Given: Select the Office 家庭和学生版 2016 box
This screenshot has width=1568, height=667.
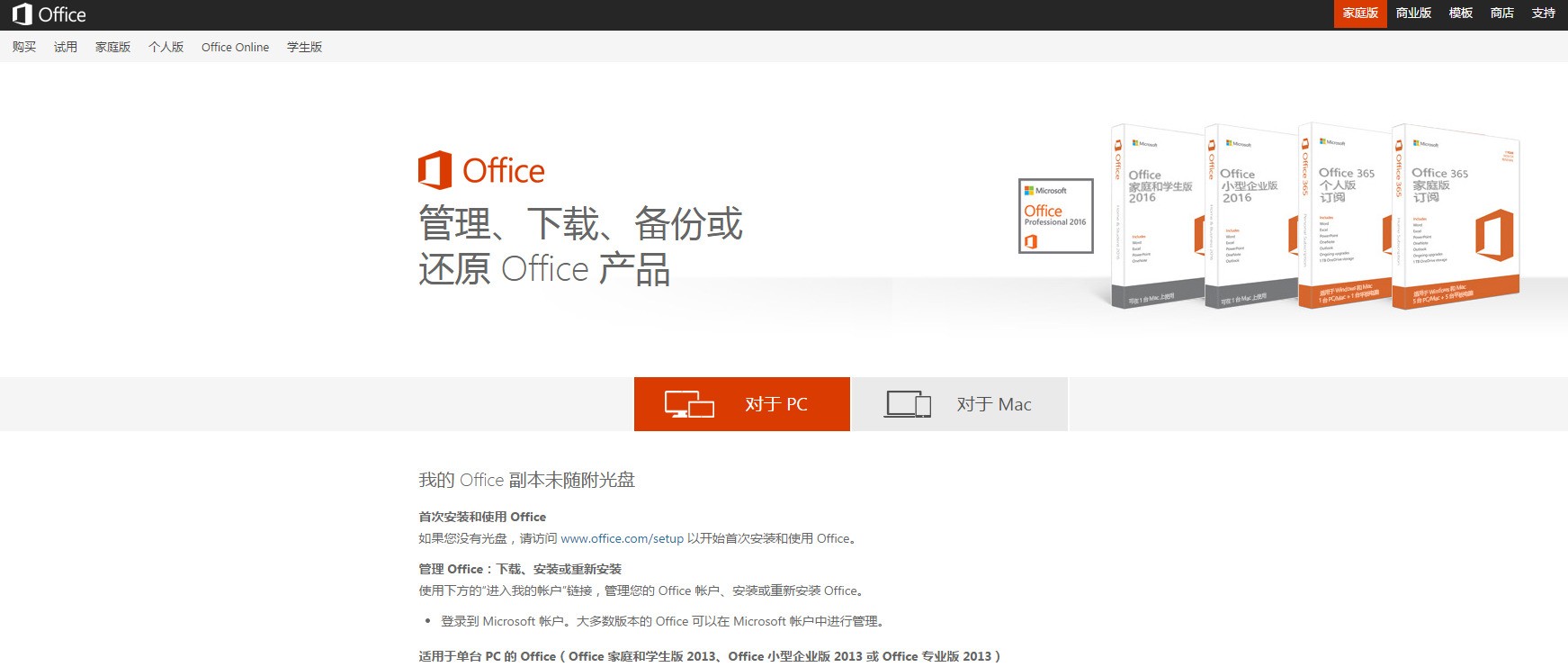Looking at the screenshot, I should (x=1158, y=217).
